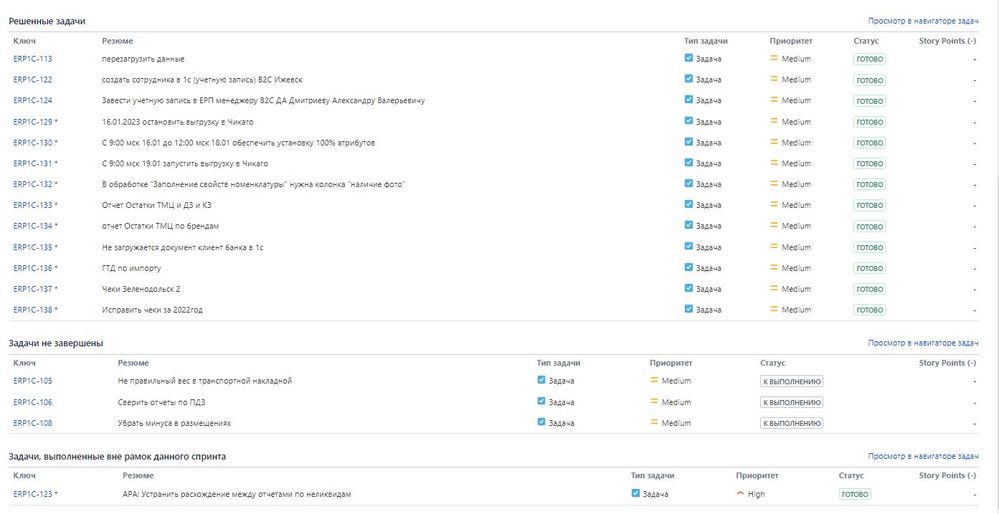Image resolution: width=999 pixels, height=514 pixels.
Task: Click К ВЫПОЛНЕНИЮ status badge for ERP1C-108
Action: pos(791,424)
